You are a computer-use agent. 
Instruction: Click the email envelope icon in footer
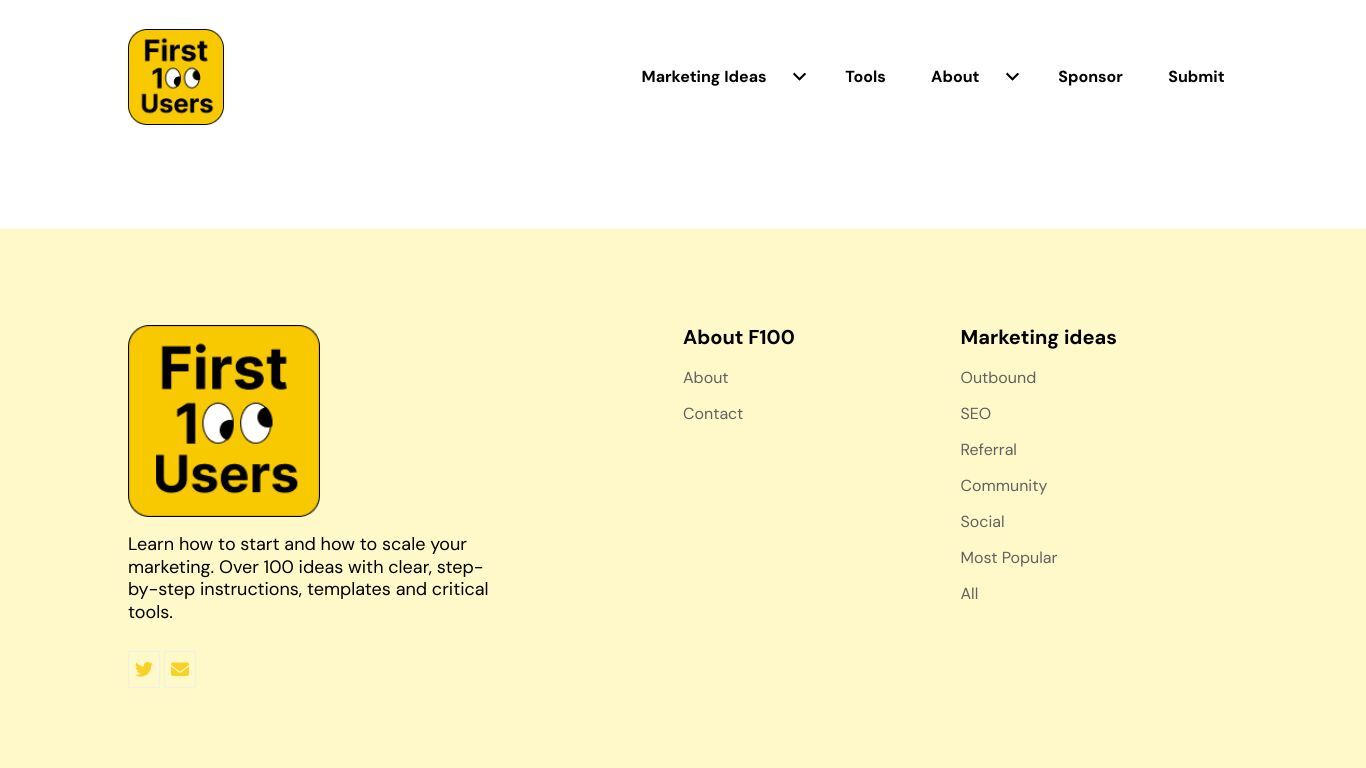pos(180,670)
